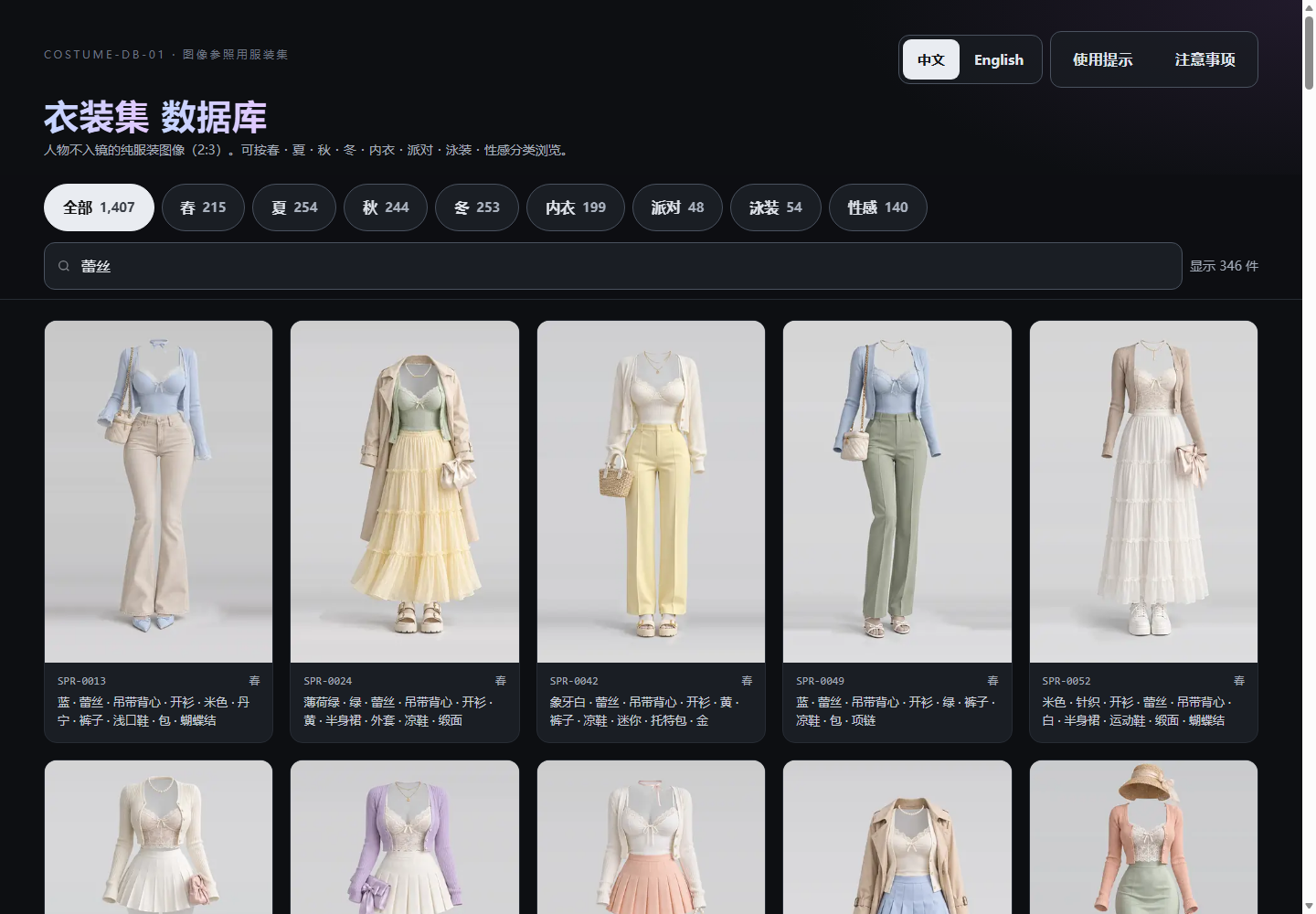Filter by 夏 254 category

pyautogui.click(x=294, y=207)
